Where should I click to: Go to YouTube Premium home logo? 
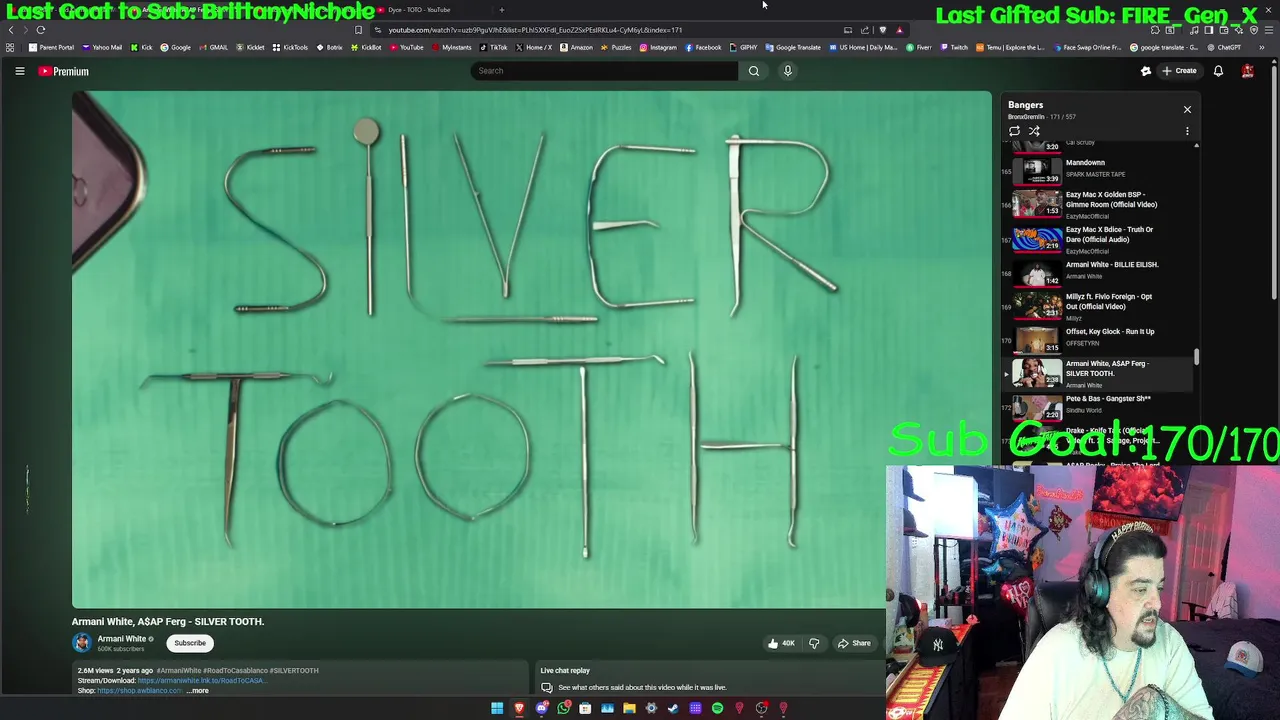tap(64, 71)
